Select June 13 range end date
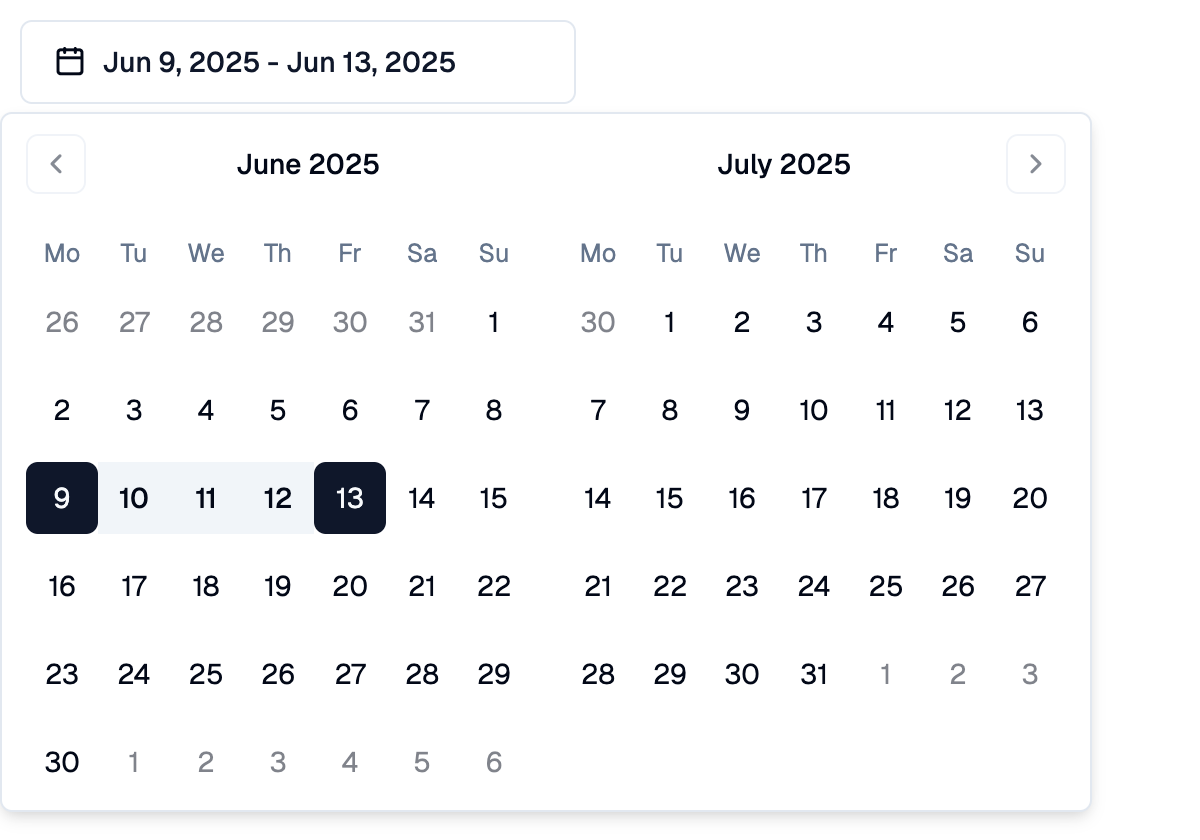This screenshot has width=1200, height=840. point(350,498)
